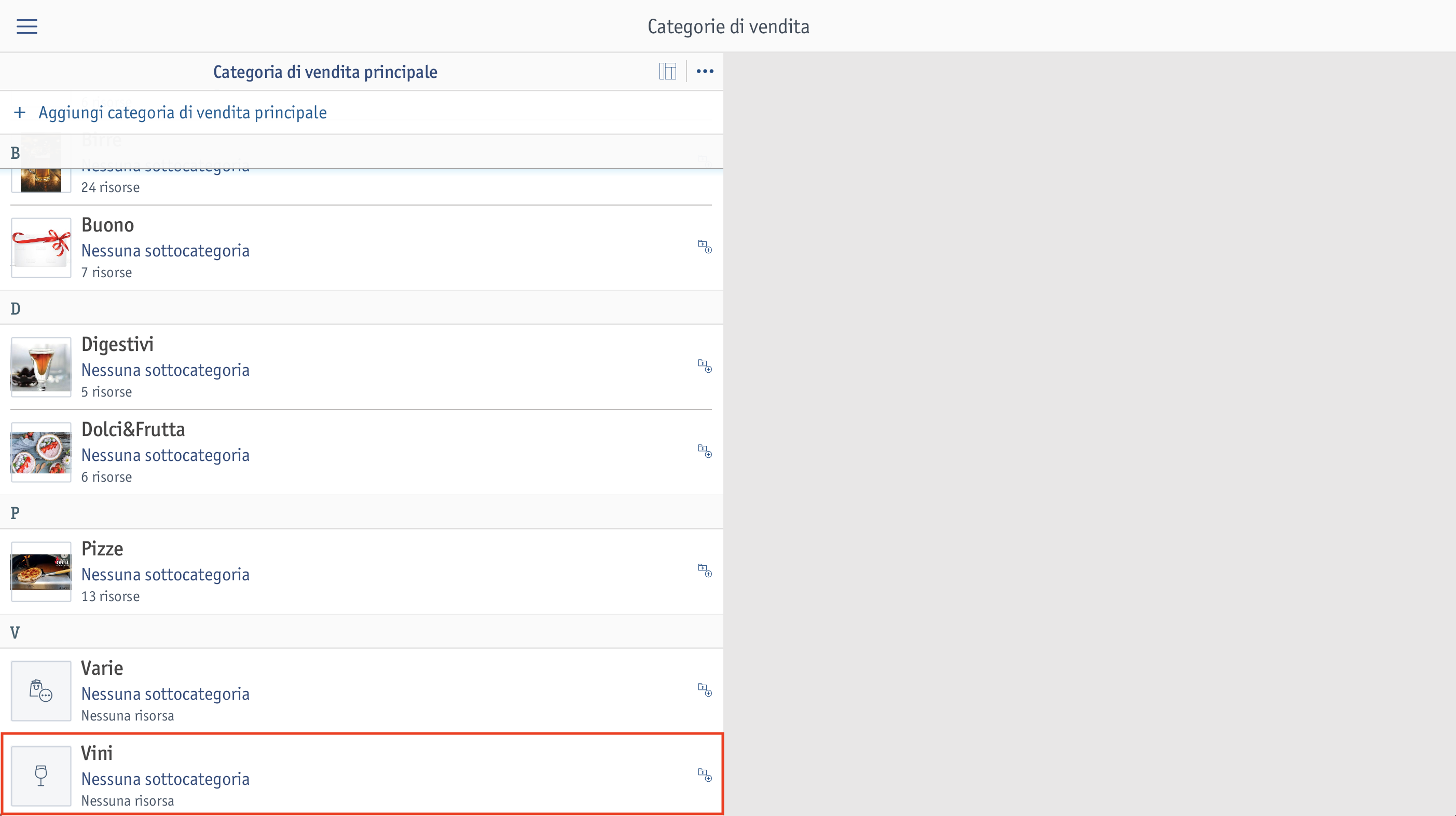Click Nessuna sottocategoria under Varie
Viewport: 1456px width, 816px height.
[166, 694]
